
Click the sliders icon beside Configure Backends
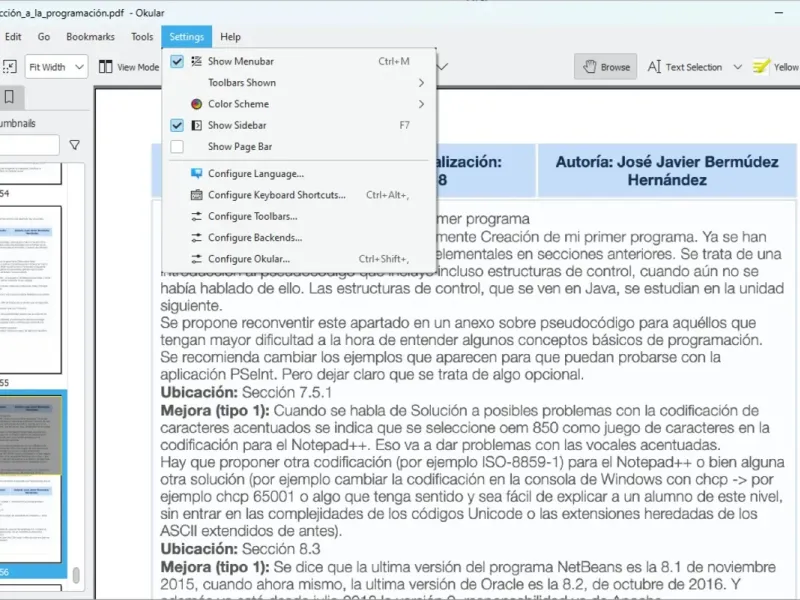pos(196,238)
